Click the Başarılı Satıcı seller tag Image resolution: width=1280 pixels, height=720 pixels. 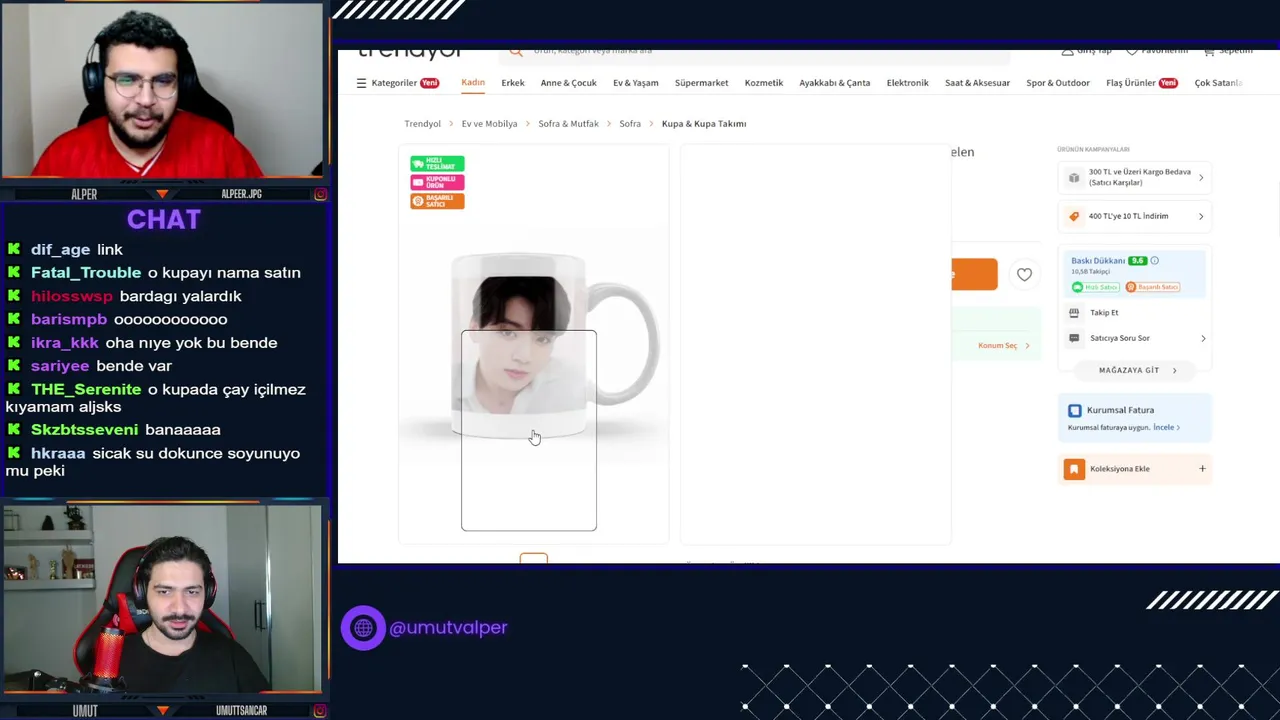coord(1152,287)
